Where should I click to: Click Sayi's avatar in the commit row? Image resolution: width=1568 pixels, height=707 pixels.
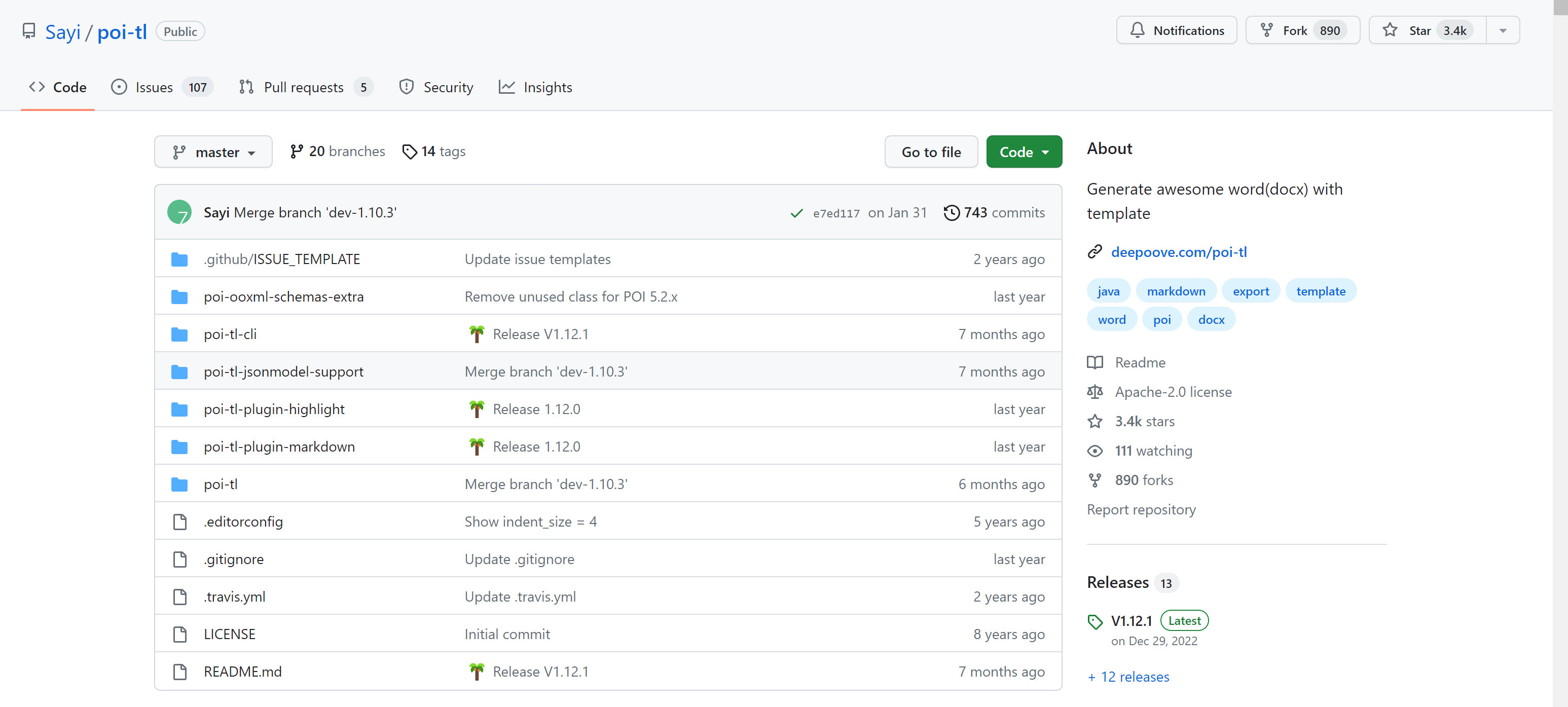pyautogui.click(x=179, y=212)
